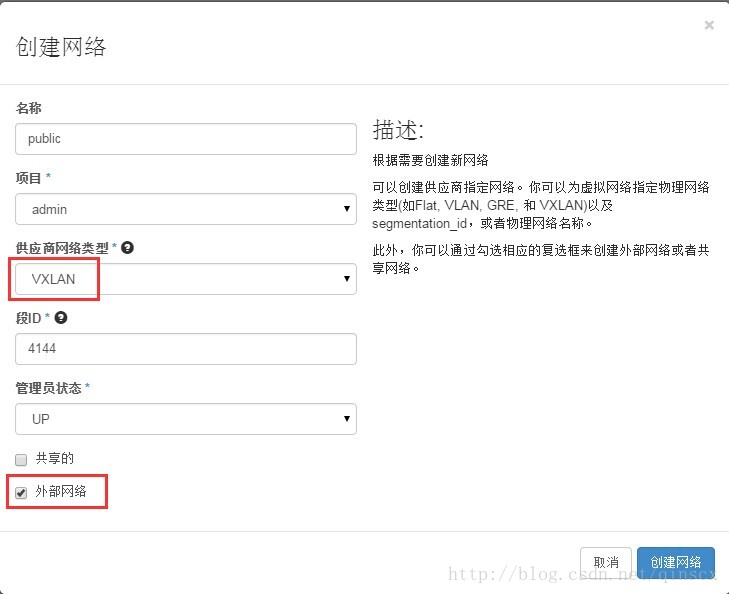
Task: Toggle the 共享的 checkbox
Action: [x=21, y=460]
